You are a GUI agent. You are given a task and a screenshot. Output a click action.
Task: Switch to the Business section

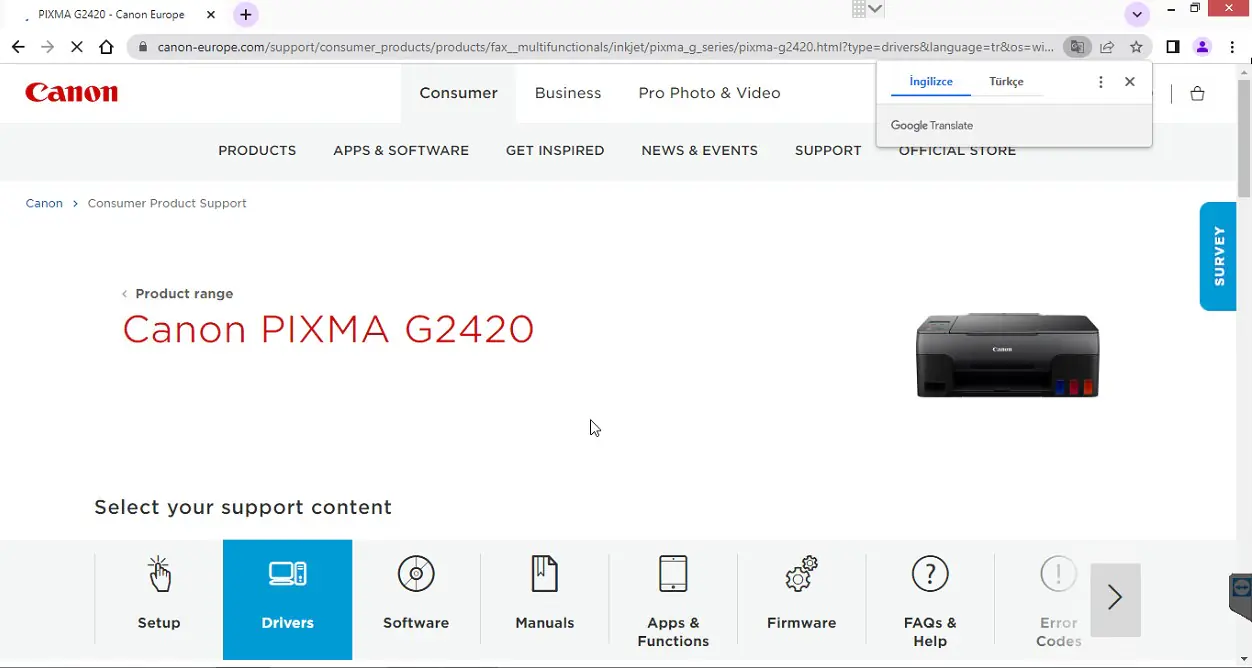568,92
